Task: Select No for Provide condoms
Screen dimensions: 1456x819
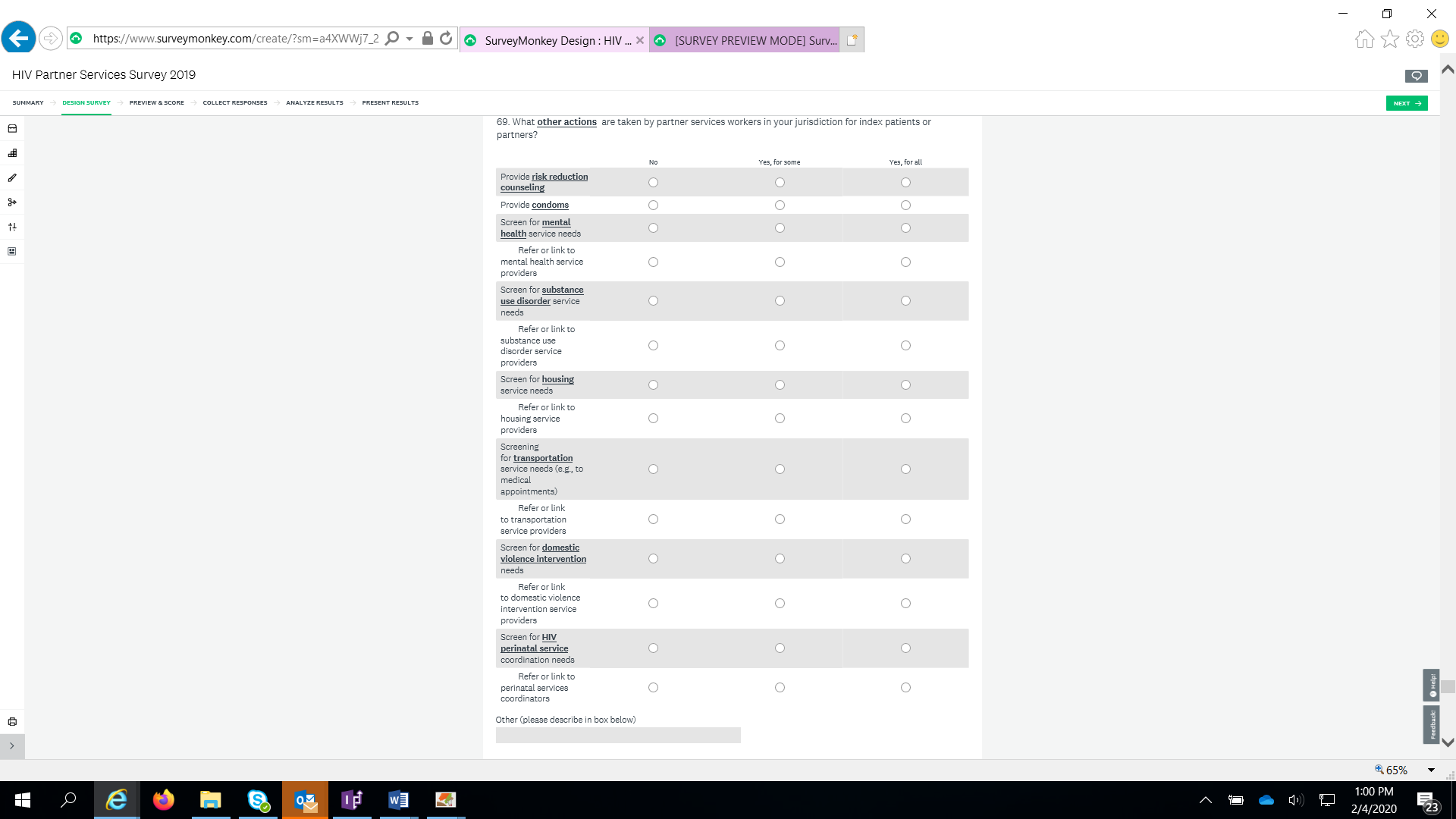Action: pyautogui.click(x=653, y=206)
